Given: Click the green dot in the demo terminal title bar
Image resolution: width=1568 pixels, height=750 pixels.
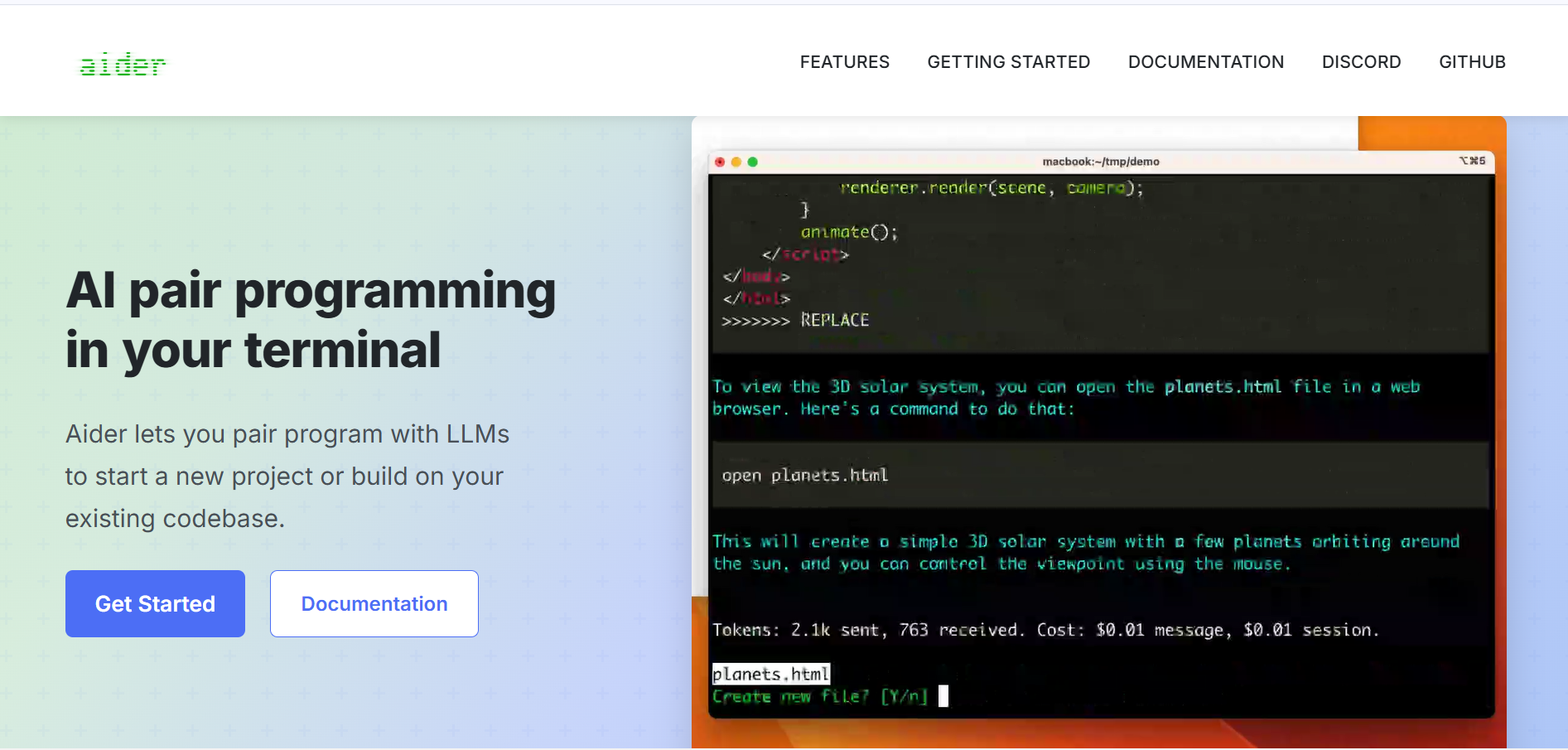Looking at the screenshot, I should pos(753,162).
